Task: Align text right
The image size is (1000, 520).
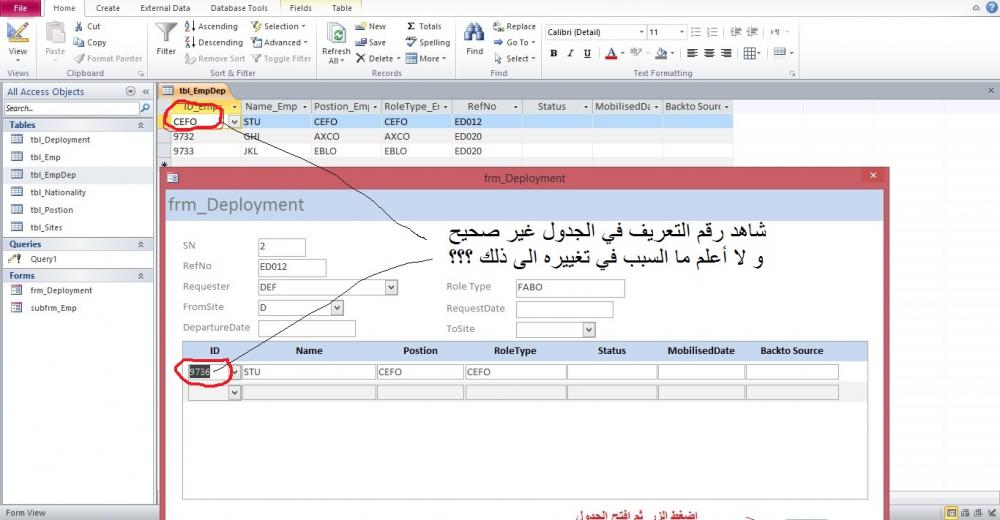Action: 726,53
